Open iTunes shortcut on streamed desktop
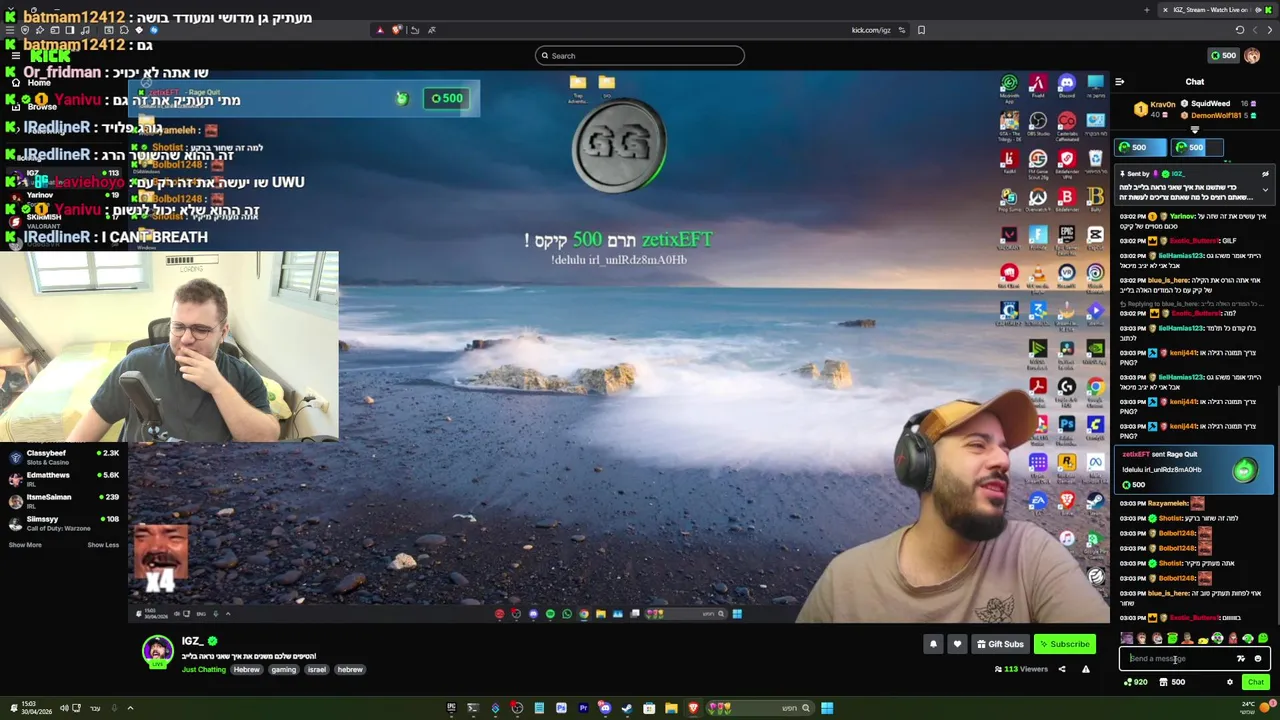Screen dimensions: 1280x720 (x=1067, y=539)
